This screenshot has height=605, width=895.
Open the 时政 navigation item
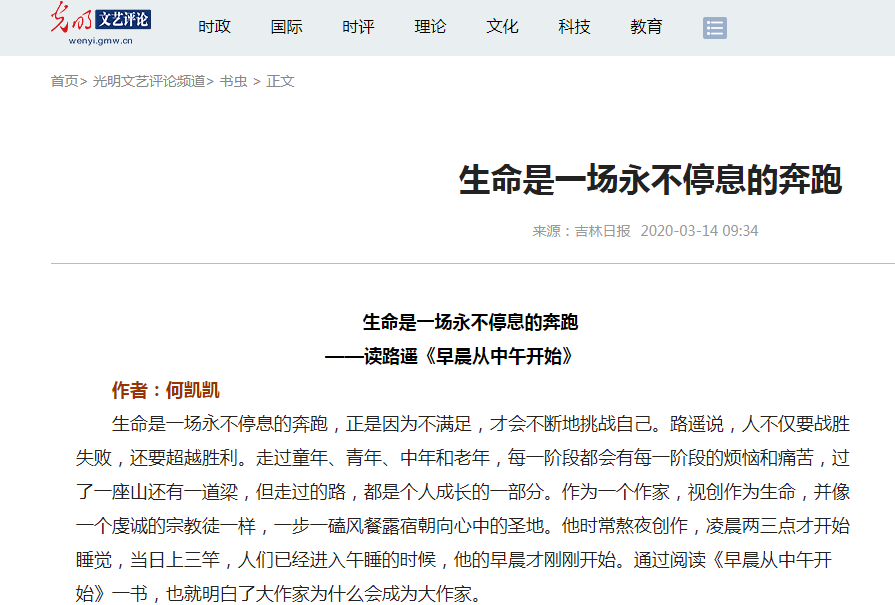tap(214, 27)
